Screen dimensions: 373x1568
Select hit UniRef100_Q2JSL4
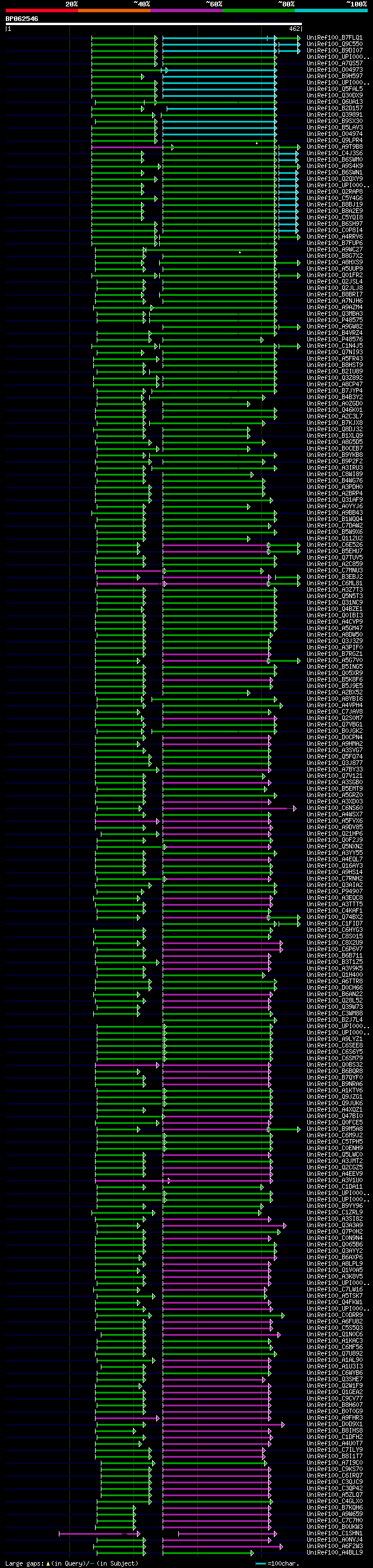(335, 282)
